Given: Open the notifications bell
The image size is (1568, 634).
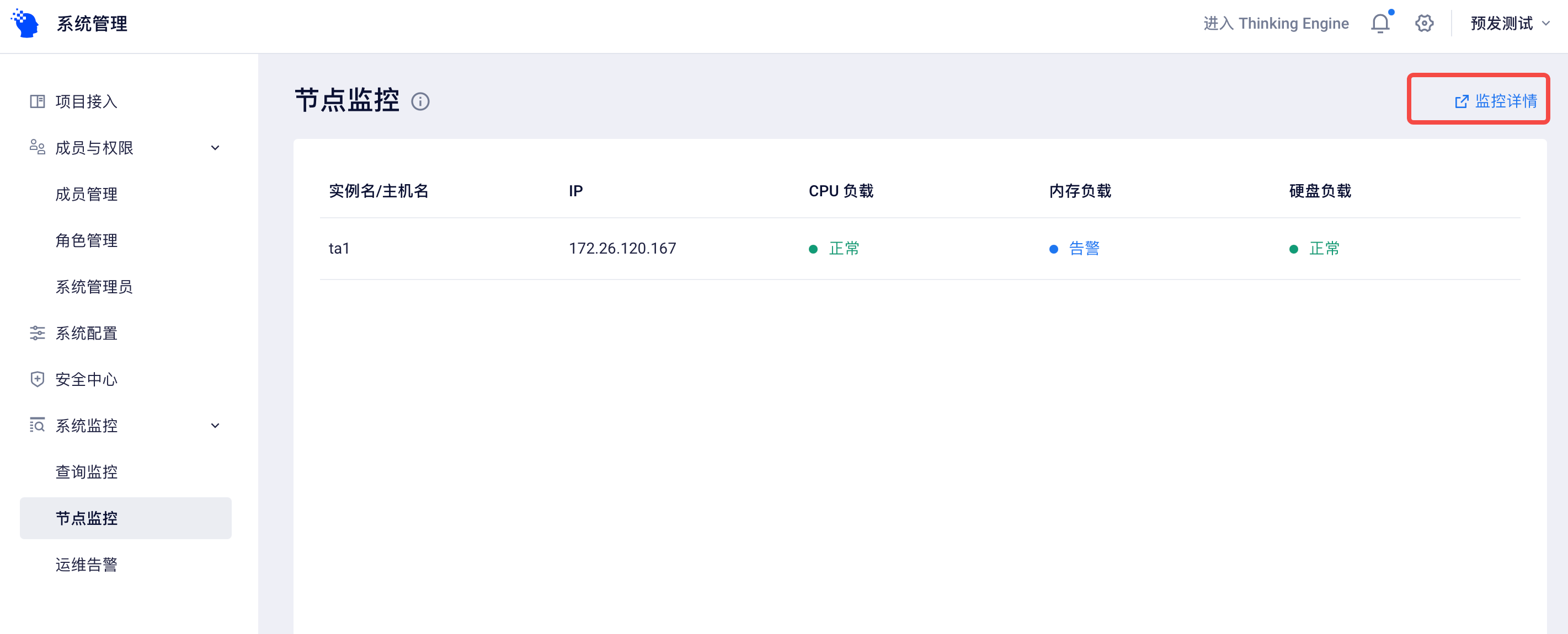Looking at the screenshot, I should pyautogui.click(x=1380, y=23).
